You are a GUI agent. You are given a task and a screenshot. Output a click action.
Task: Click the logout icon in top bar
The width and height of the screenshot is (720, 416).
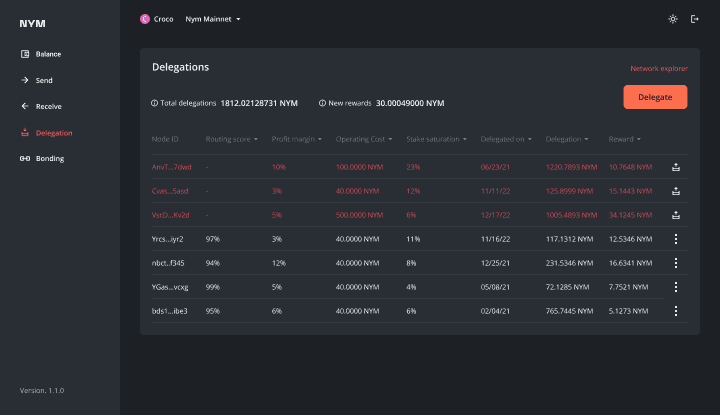(695, 19)
